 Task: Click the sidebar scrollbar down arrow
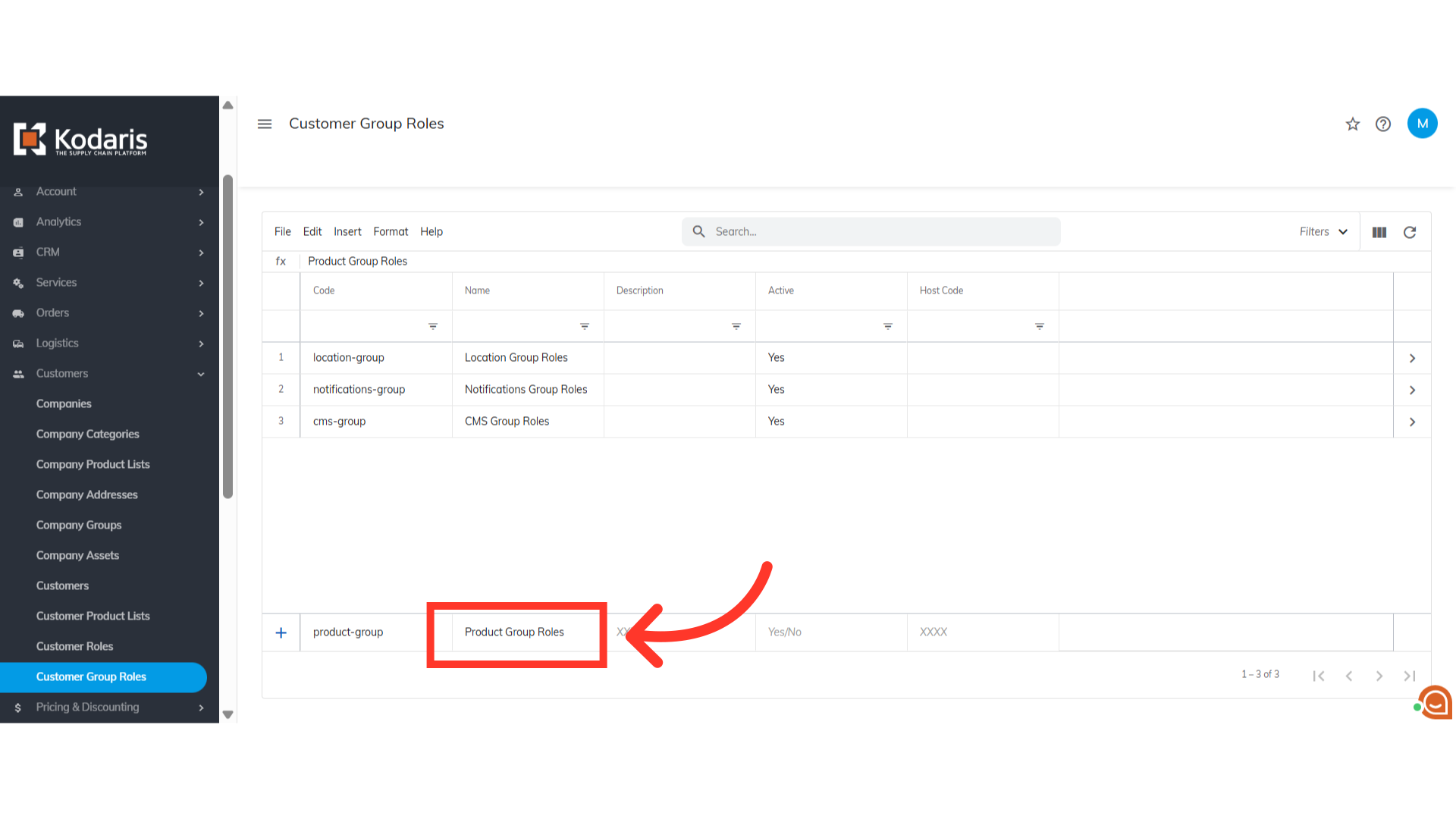coord(227,714)
